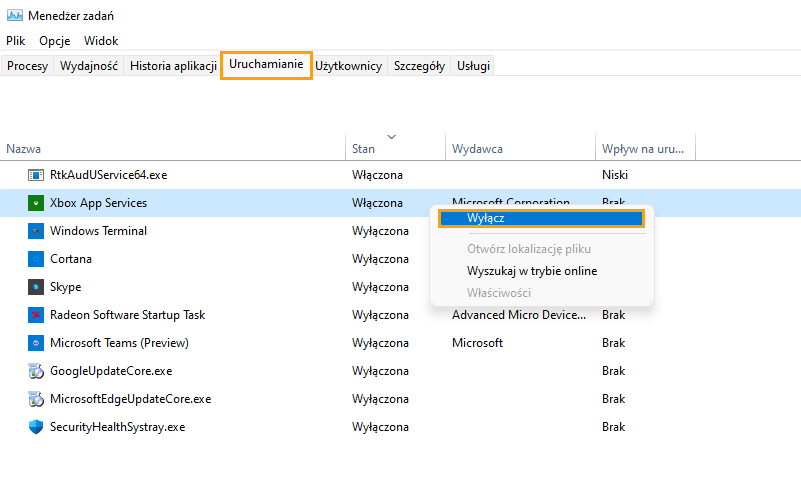This screenshot has height=501, width=801.
Task: Select Wyszukaj w trybie online
Action: pos(532,271)
